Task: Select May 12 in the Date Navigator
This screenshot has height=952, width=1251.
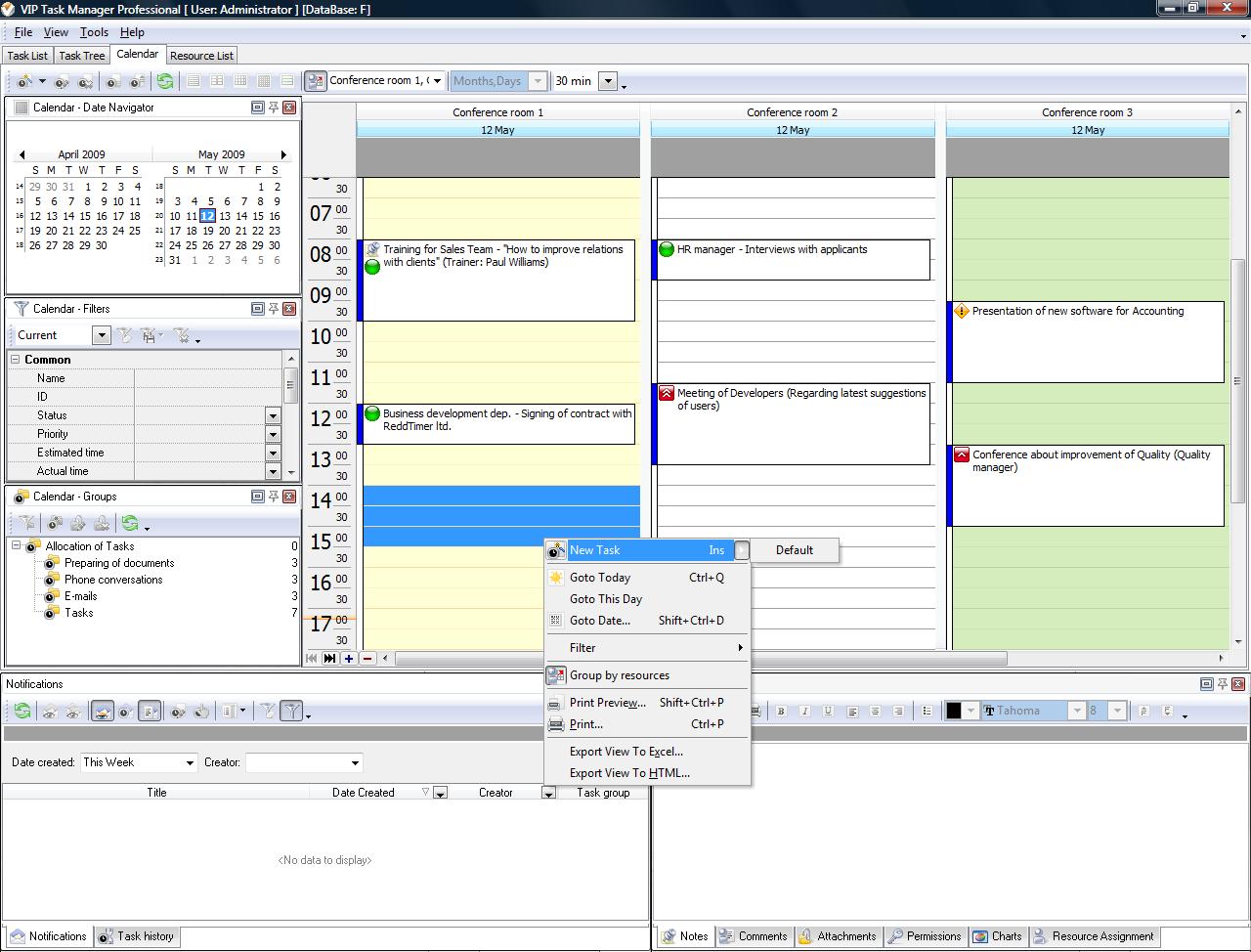Action: 207,216
